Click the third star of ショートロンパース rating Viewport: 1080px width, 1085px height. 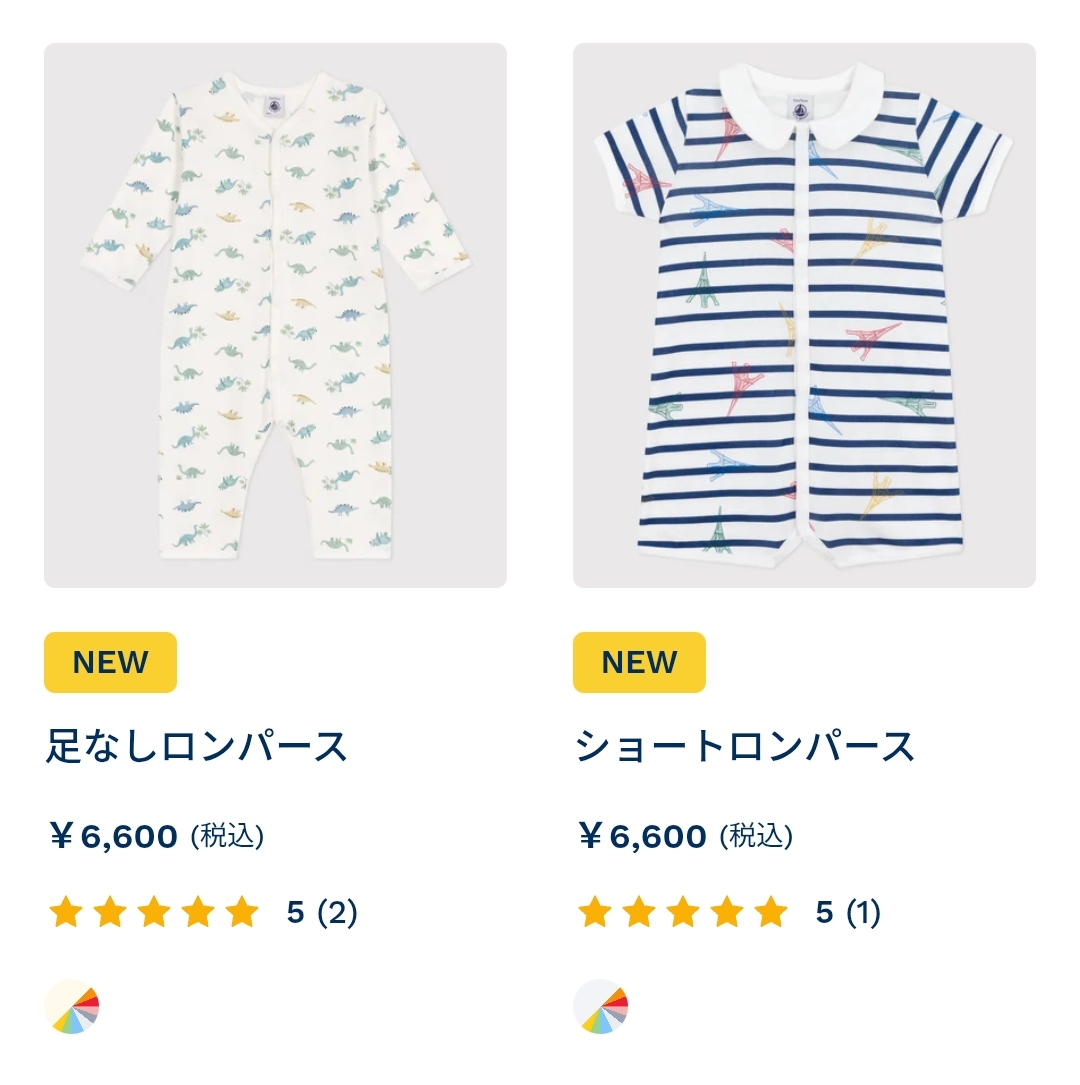point(683,911)
